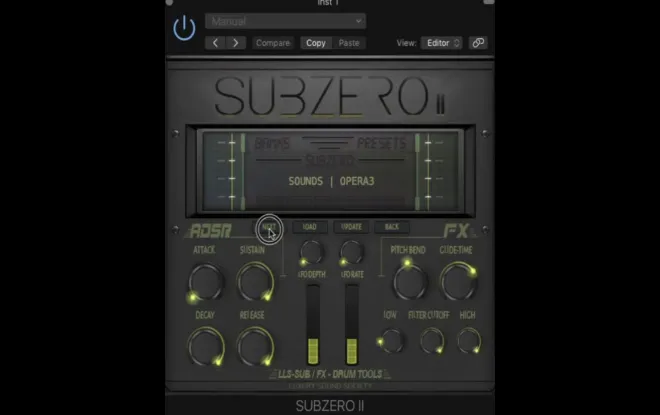Click the Filter Cutoff knob
Viewport: 660px width, 415px height.
[432, 341]
